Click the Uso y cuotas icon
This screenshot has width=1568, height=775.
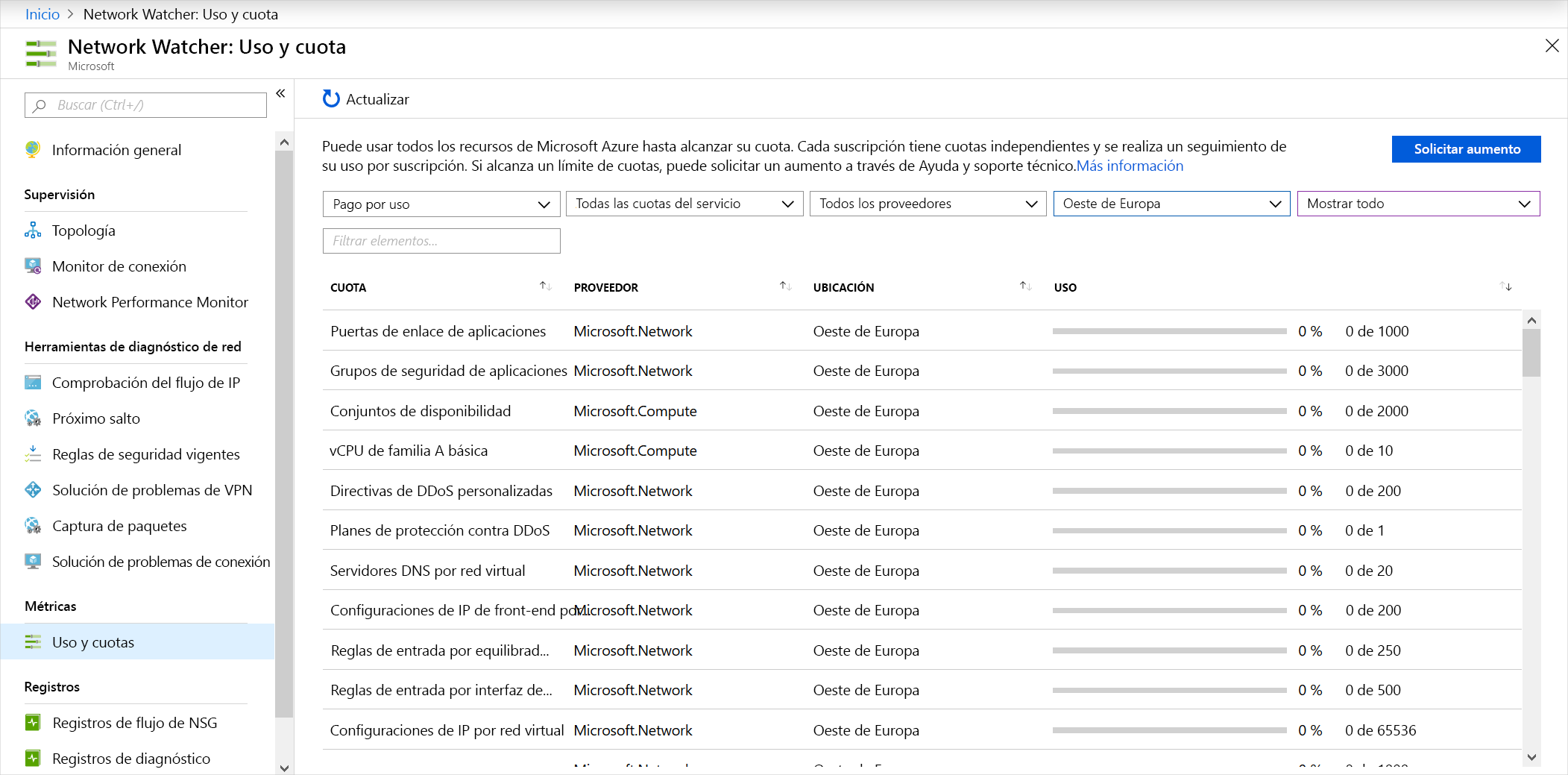click(33, 641)
